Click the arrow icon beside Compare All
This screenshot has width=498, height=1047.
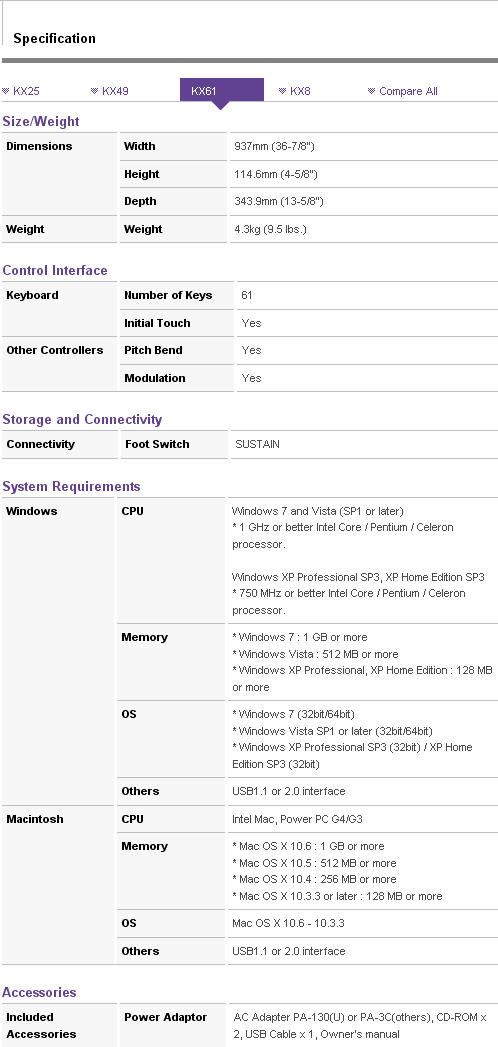point(371,91)
